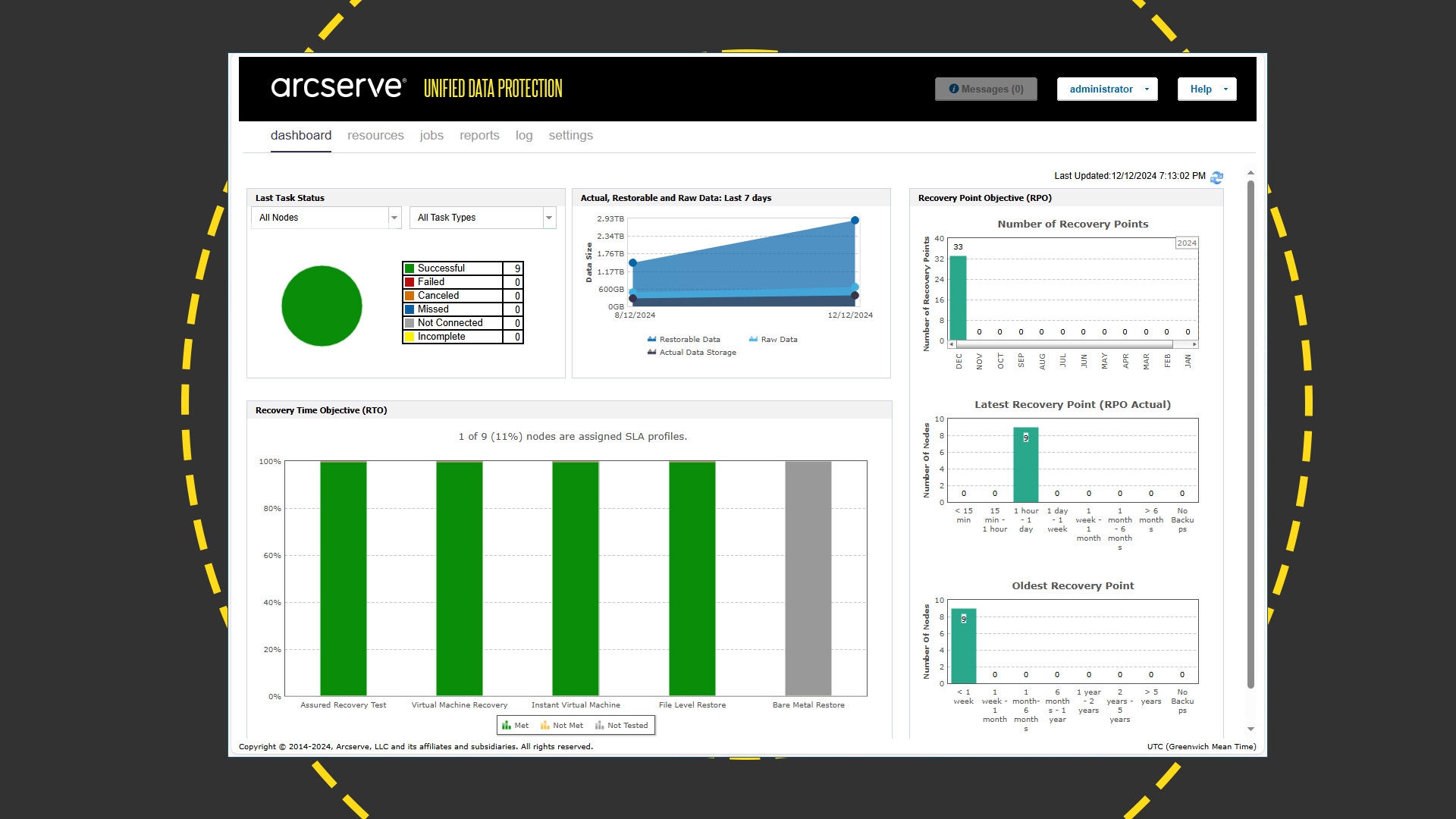Select the jobs menu tab
Image resolution: width=1456 pixels, height=819 pixels.
[x=429, y=135]
